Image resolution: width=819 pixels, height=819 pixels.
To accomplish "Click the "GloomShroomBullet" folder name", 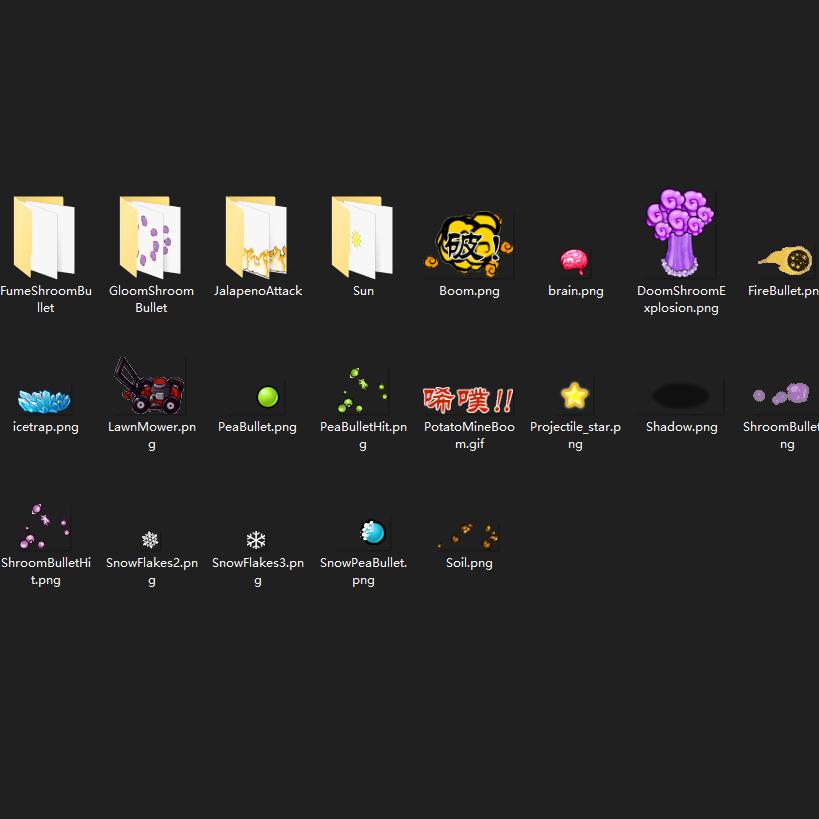I will coord(151,299).
